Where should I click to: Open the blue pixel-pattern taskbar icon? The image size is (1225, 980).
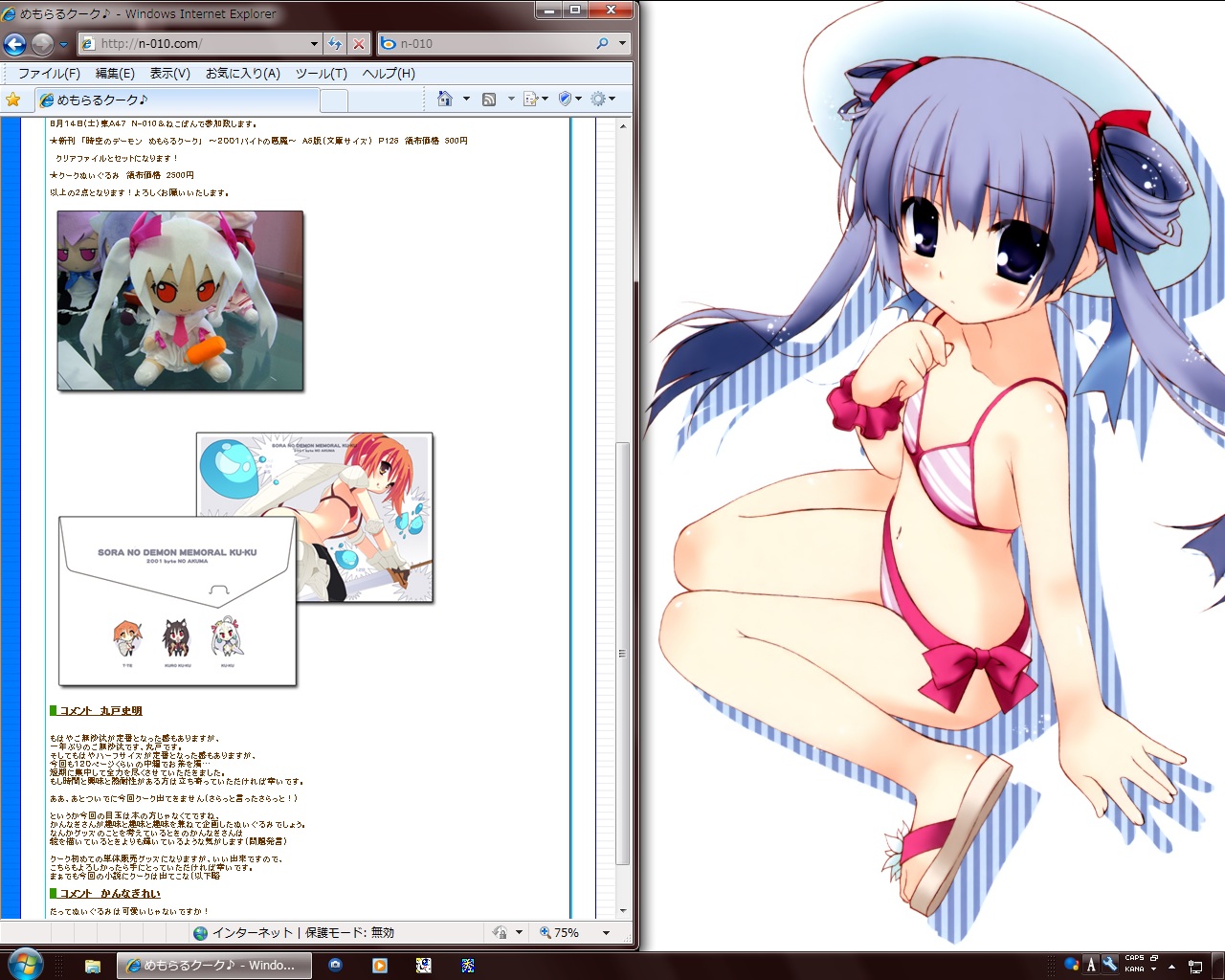[x=468, y=966]
